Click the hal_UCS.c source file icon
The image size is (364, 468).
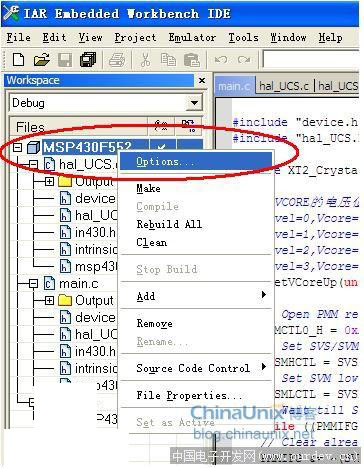point(49,164)
